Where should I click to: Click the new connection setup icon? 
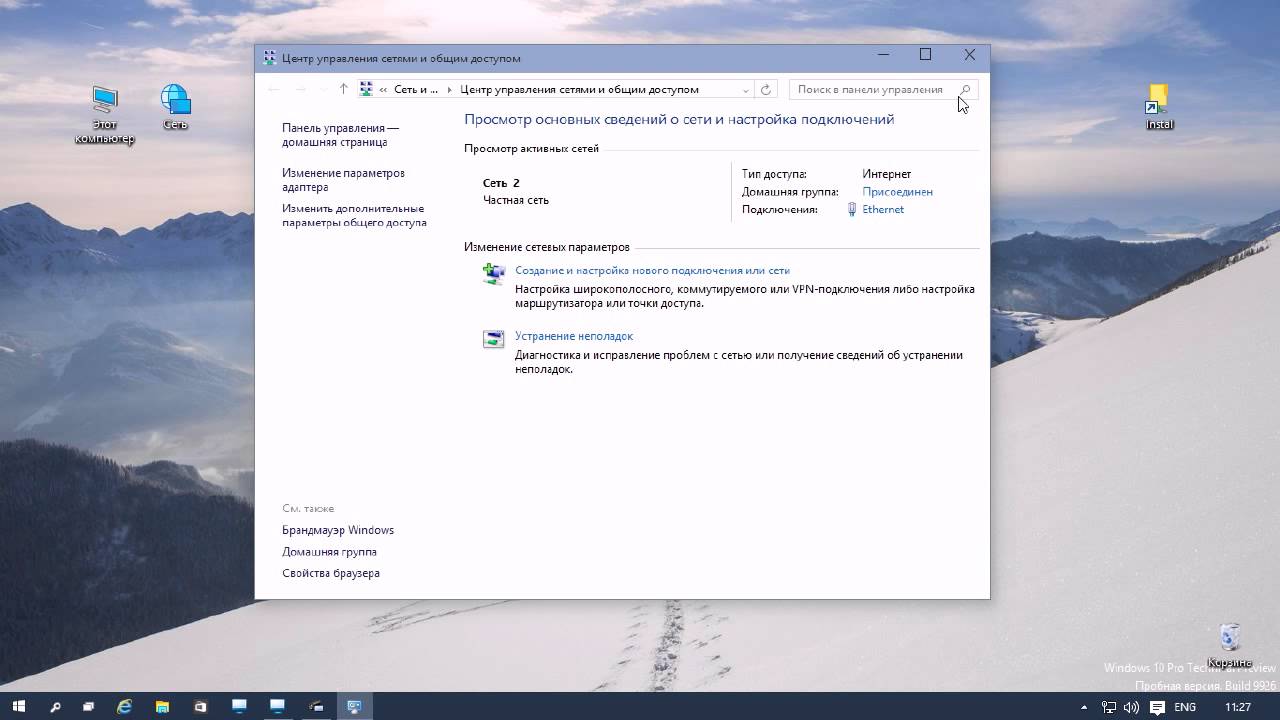494,274
